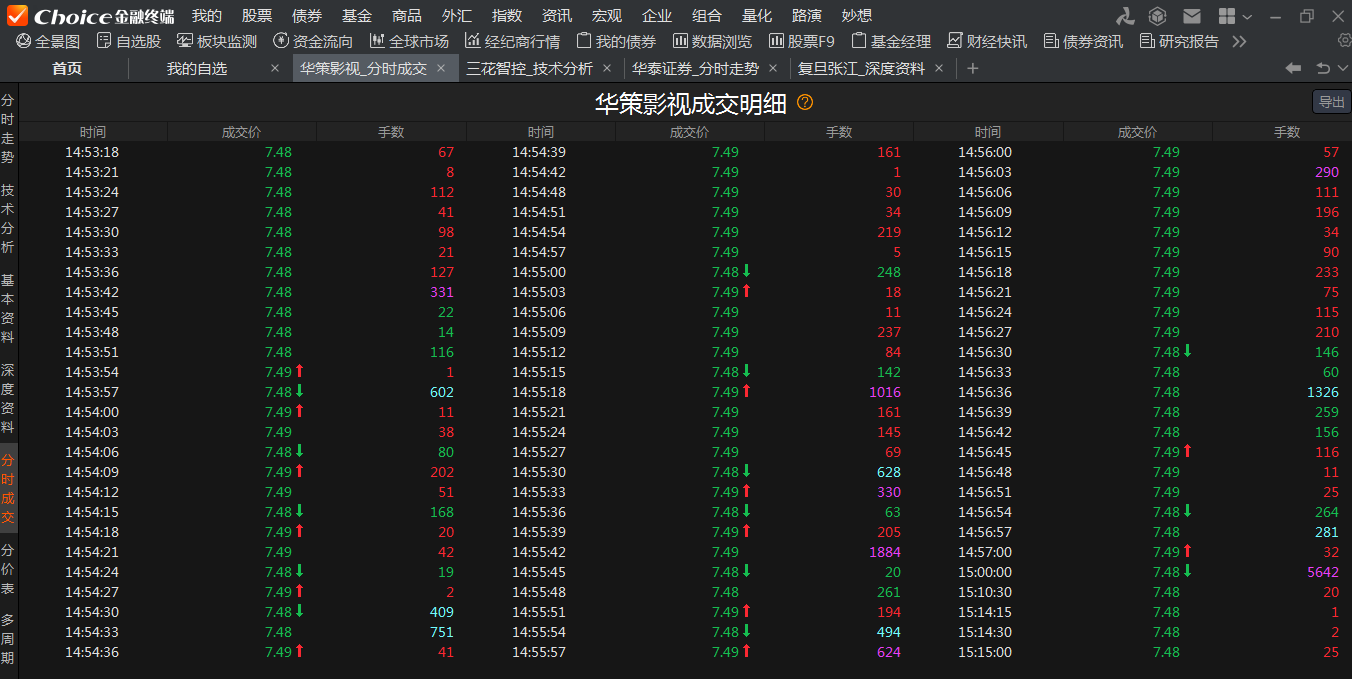Click the Choice 金融终端 logo

click(91, 16)
